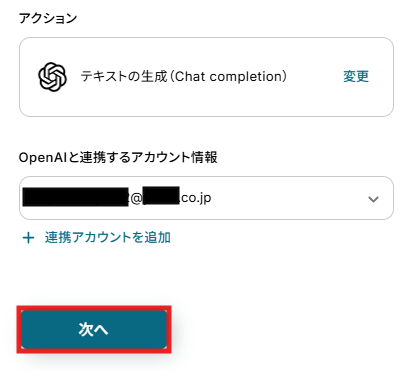Expand the account dropdown chevron arrow

click(x=373, y=199)
